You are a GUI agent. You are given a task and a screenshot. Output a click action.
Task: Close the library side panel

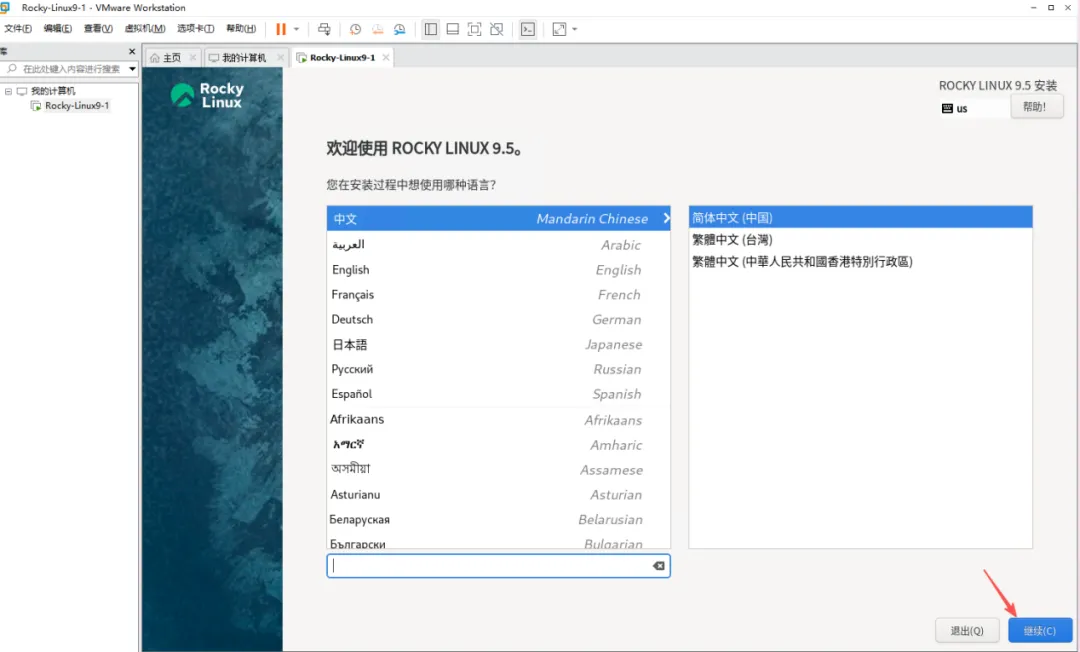(132, 51)
